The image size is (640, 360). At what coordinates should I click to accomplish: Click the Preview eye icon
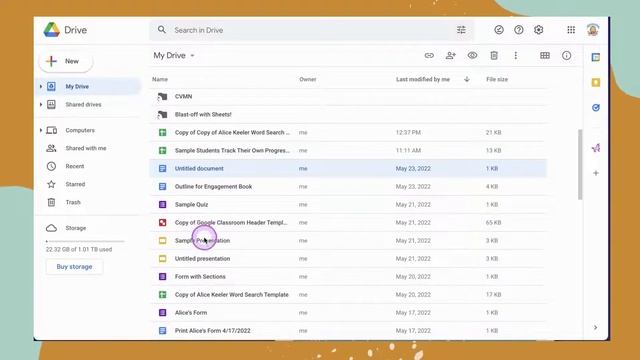(472, 56)
